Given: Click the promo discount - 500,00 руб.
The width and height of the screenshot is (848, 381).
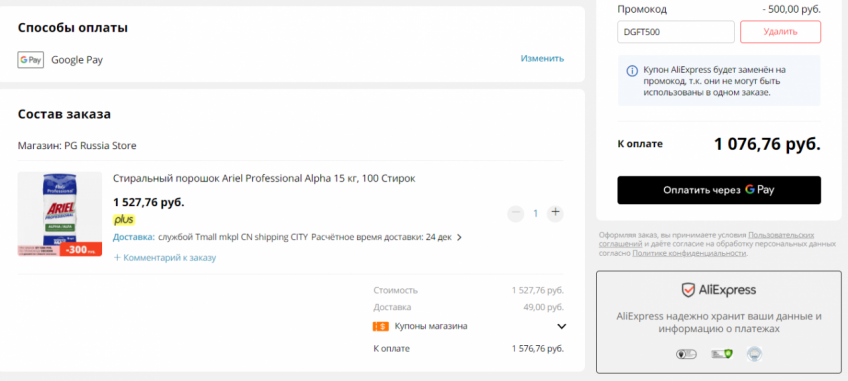Looking at the screenshot, I should tap(791, 9).
